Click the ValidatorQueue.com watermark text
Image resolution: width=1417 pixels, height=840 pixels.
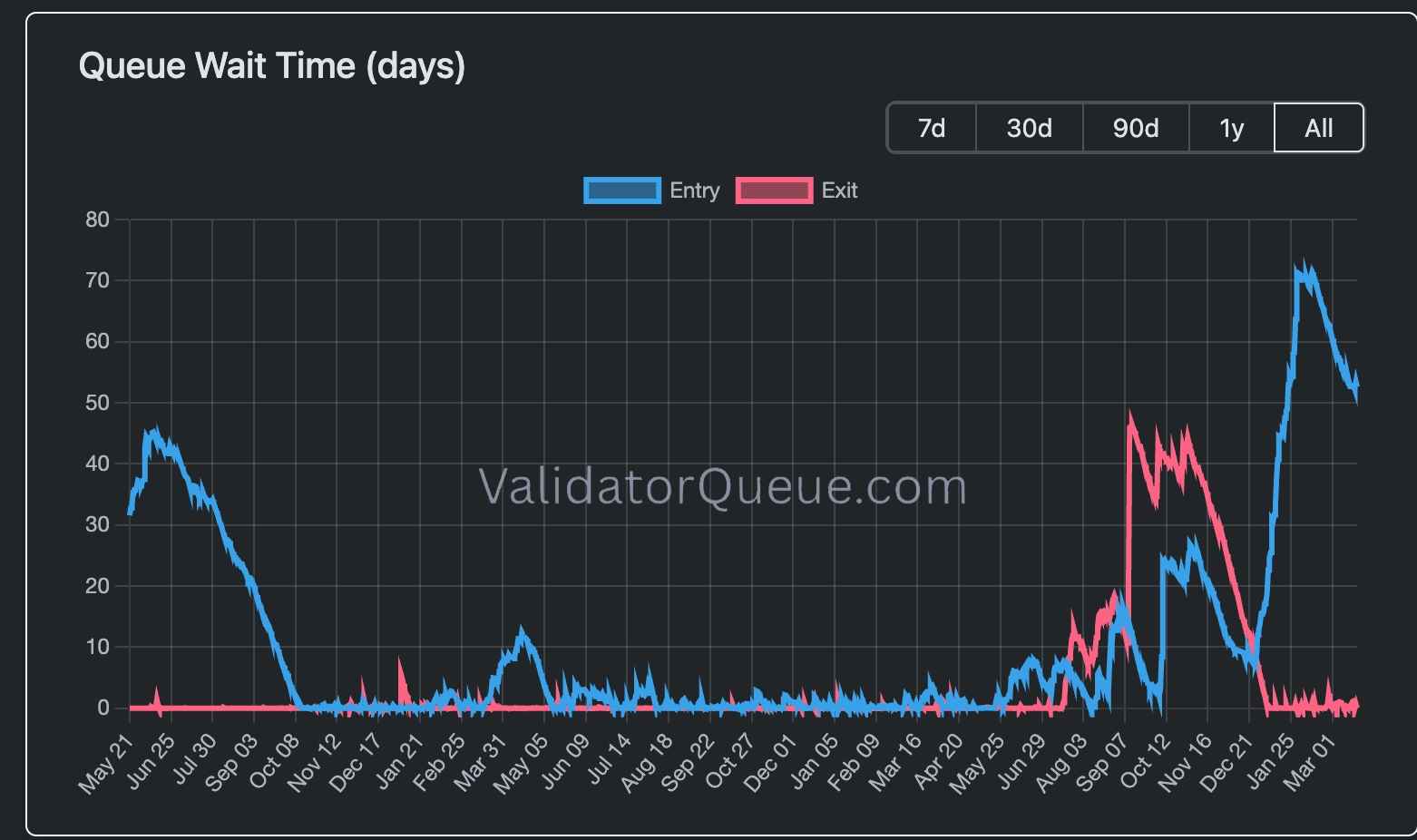pyautogui.click(x=722, y=486)
